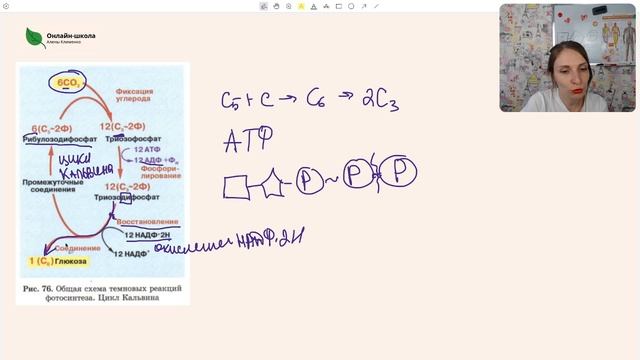Click the Рис. 76 figure caption
The width and height of the screenshot is (640, 360).
[x=102, y=293]
